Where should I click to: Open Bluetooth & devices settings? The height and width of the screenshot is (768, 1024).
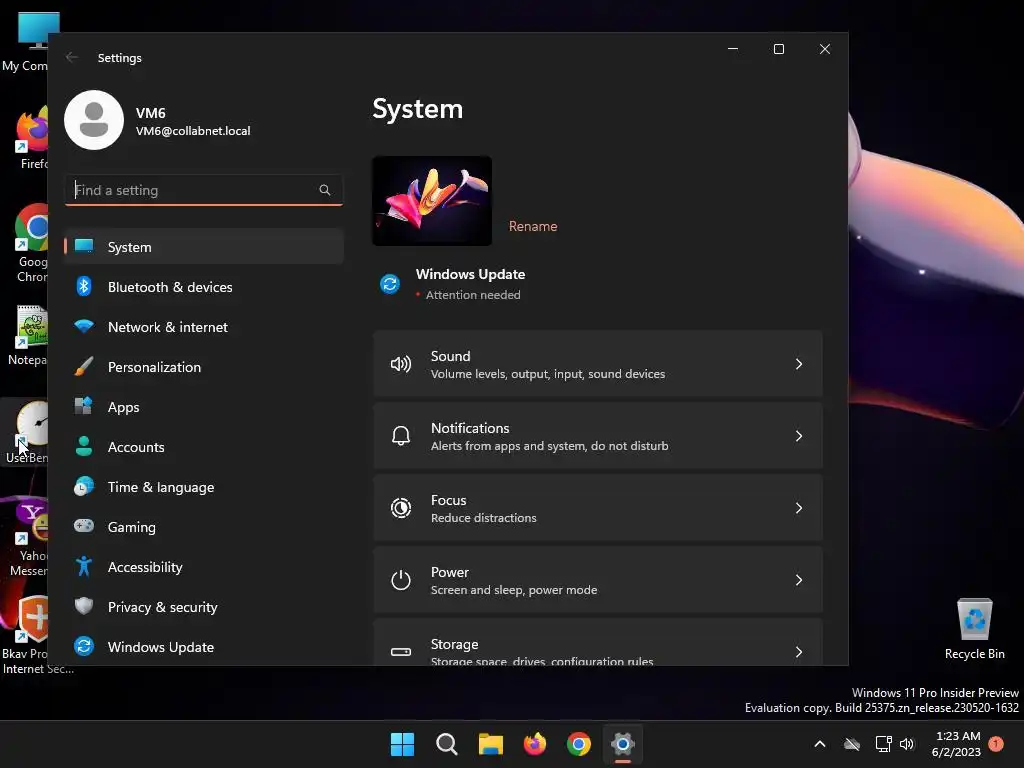(204, 287)
